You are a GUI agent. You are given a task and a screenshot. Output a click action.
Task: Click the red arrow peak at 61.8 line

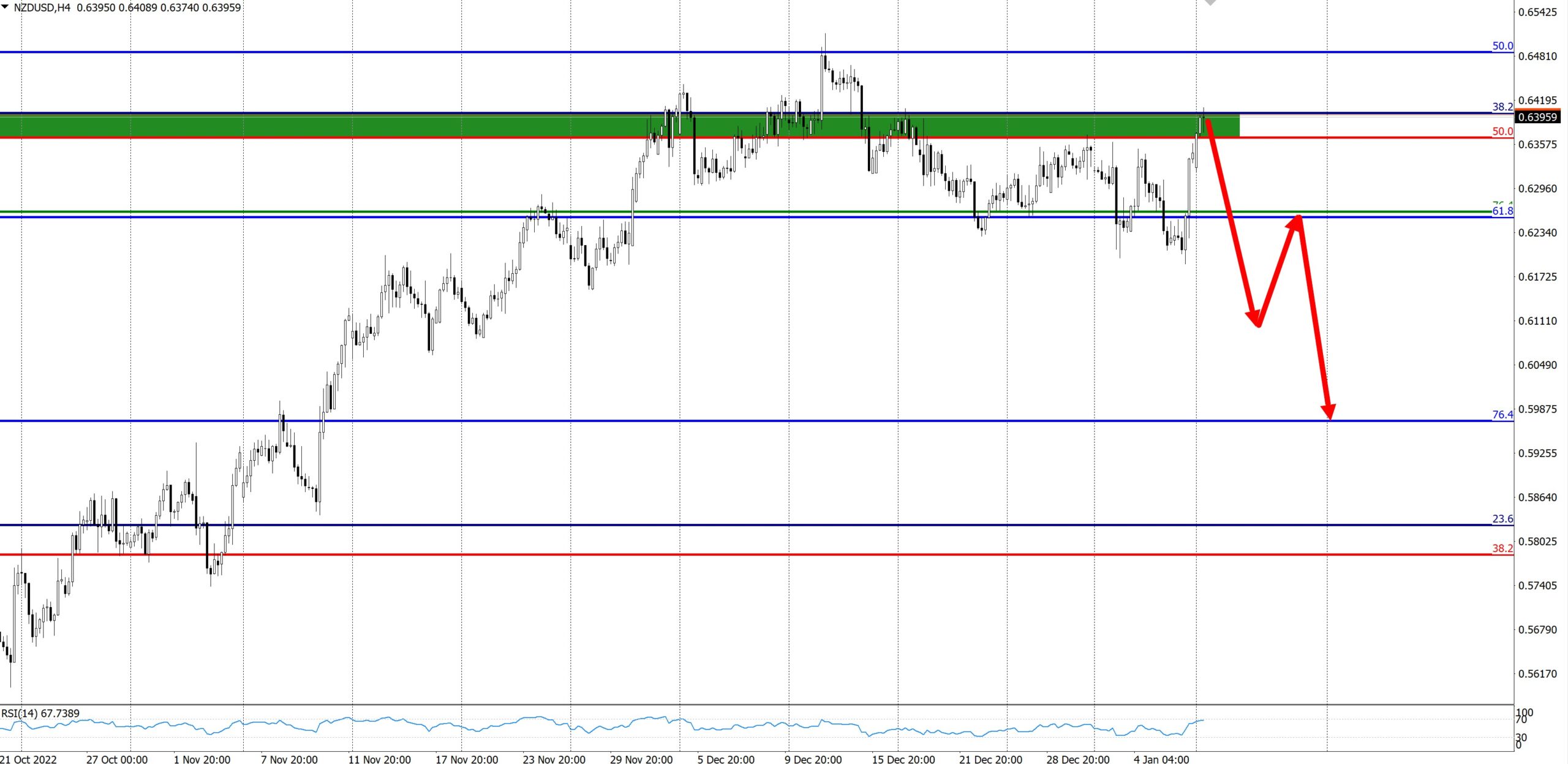[1297, 217]
